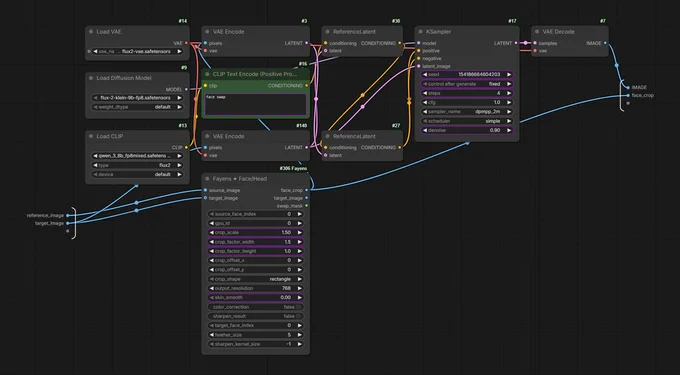Click the samples input port of VAE Decode

click(535, 43)
